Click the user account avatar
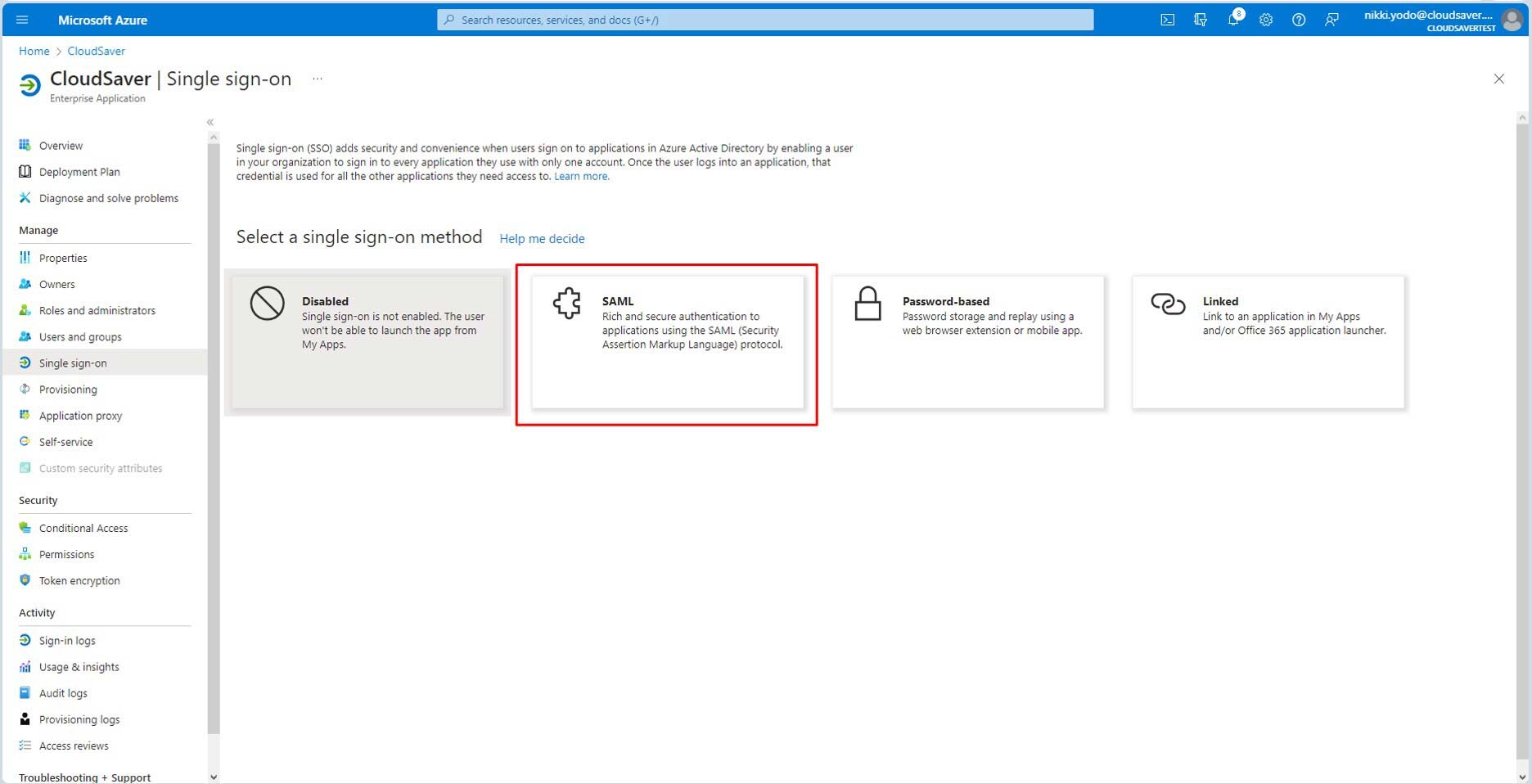Viewport: 1532px width, 784px height. click(1512, 20)
